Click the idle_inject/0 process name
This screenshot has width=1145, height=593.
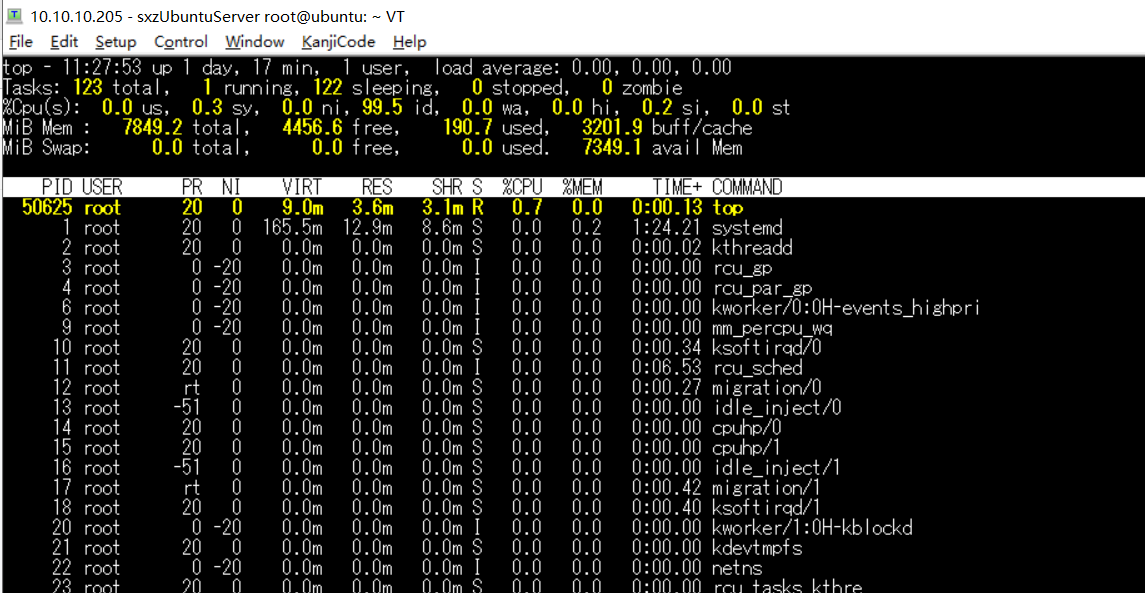coord(777,408)
